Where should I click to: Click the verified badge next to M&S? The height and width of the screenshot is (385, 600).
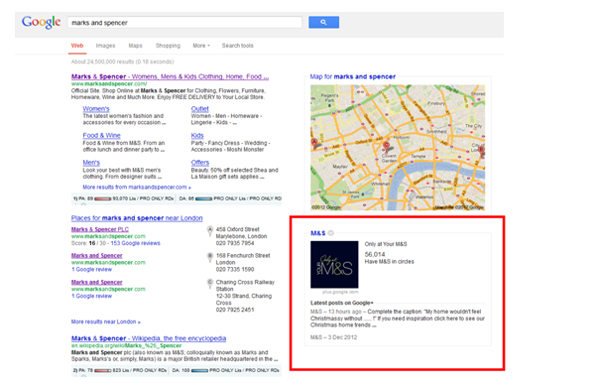click(x=331, y=233)
